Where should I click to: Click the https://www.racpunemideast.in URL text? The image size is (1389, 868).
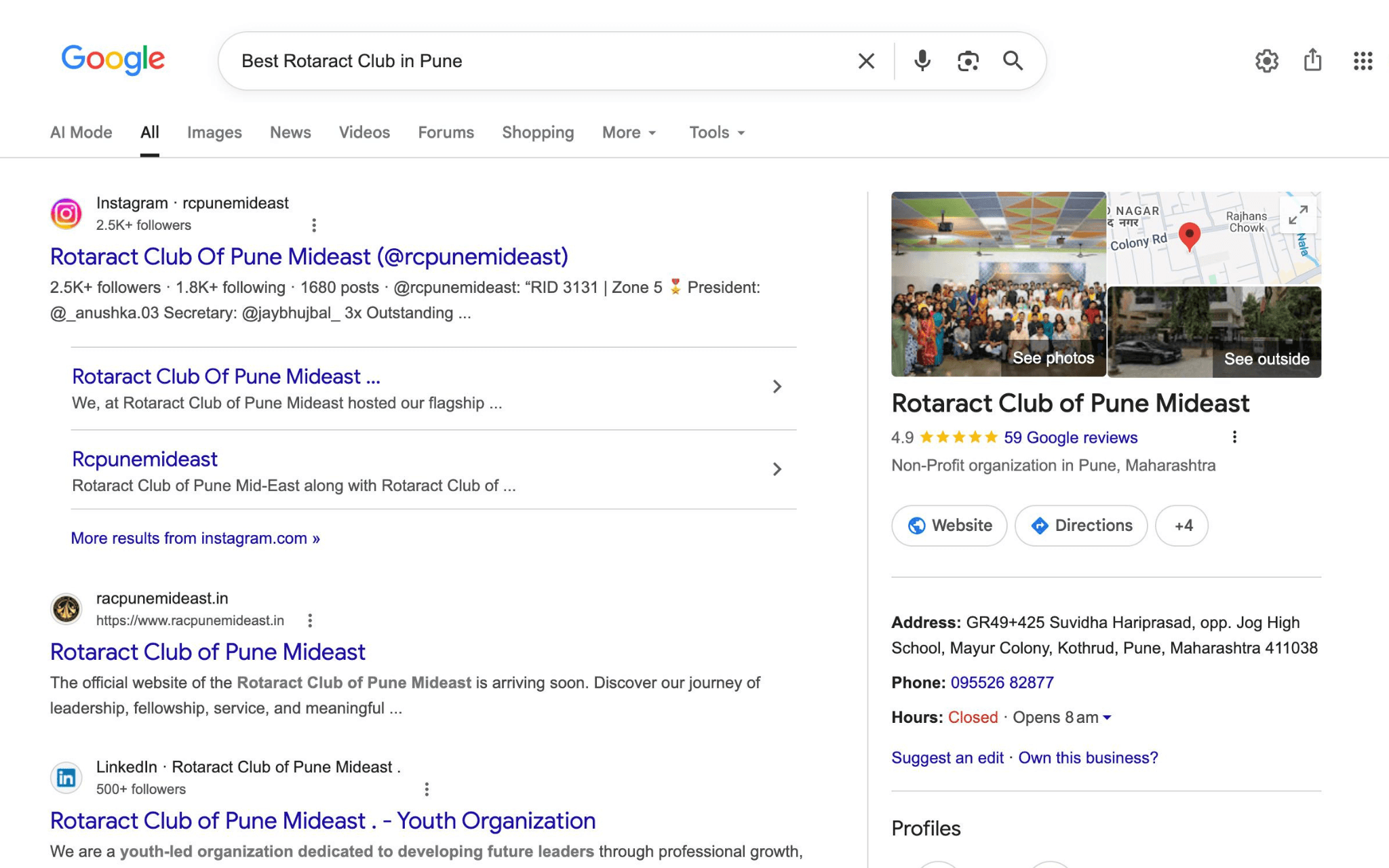(x=190, y=620)
